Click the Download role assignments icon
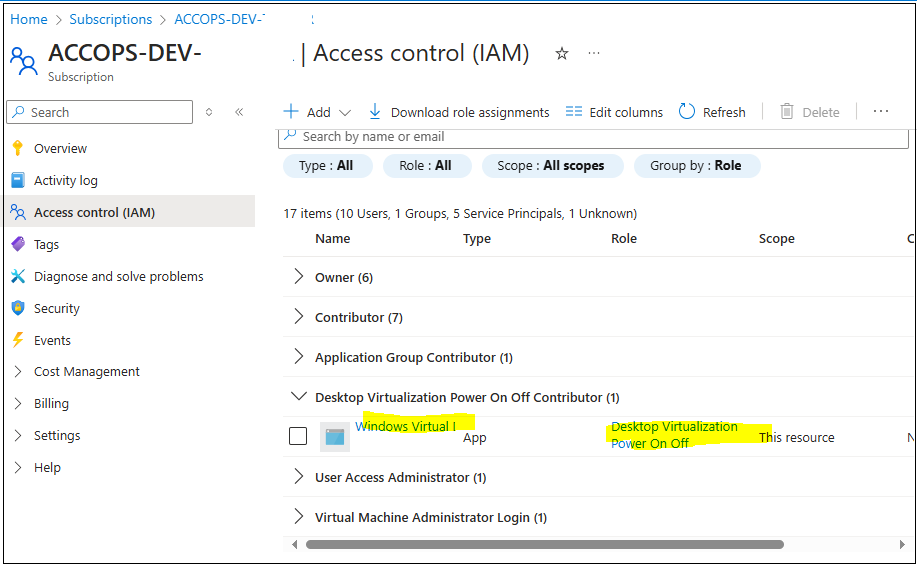Viewport: 917px width, 564px height. coord(375,112)
